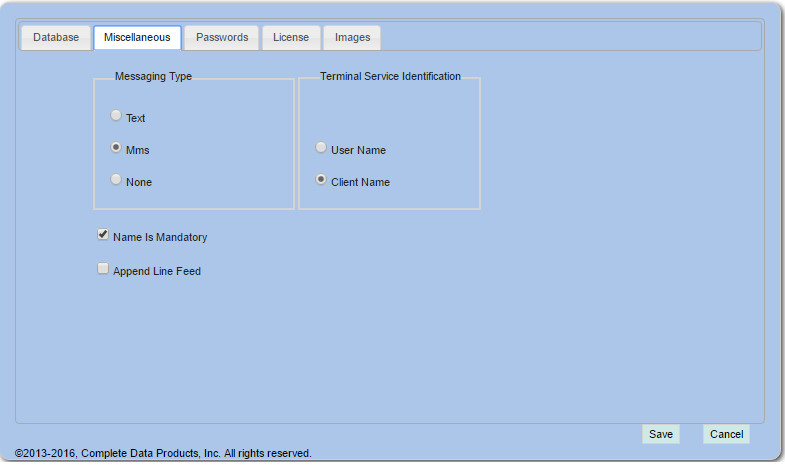Screen dimensions: 785x465
Task: Select the Miscellaneous tab
Action: click(x=137, y=38)
